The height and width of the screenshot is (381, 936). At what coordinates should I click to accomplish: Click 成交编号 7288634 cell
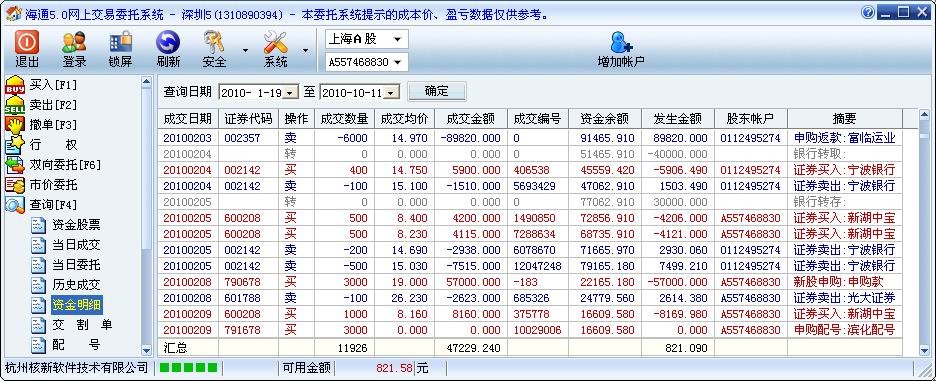(538, 233)
